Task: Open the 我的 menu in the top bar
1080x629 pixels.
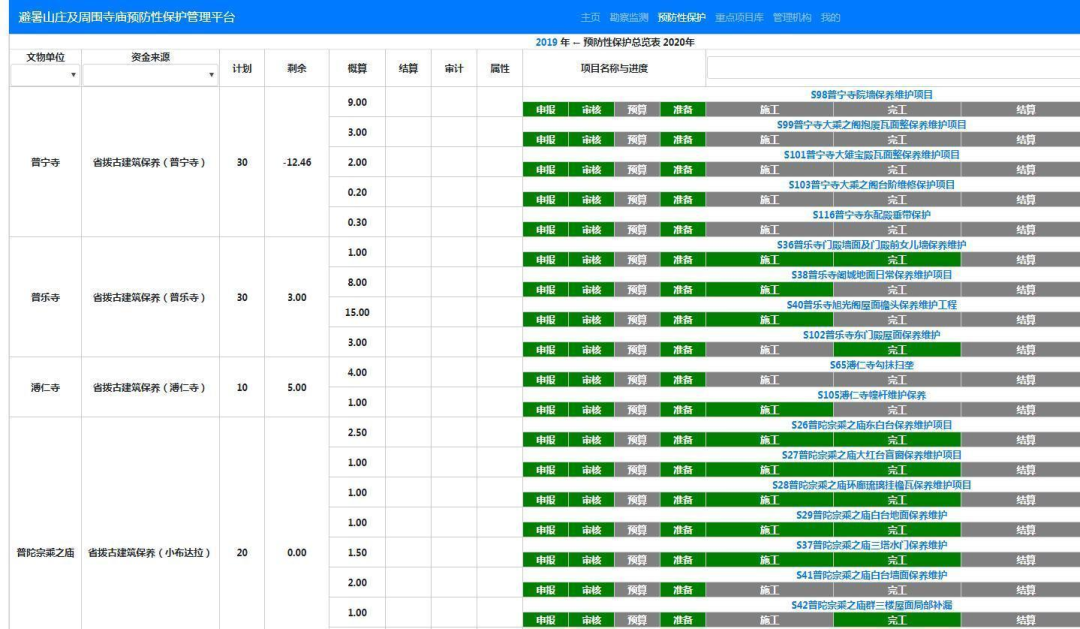Action: click(x=831, y=17)
